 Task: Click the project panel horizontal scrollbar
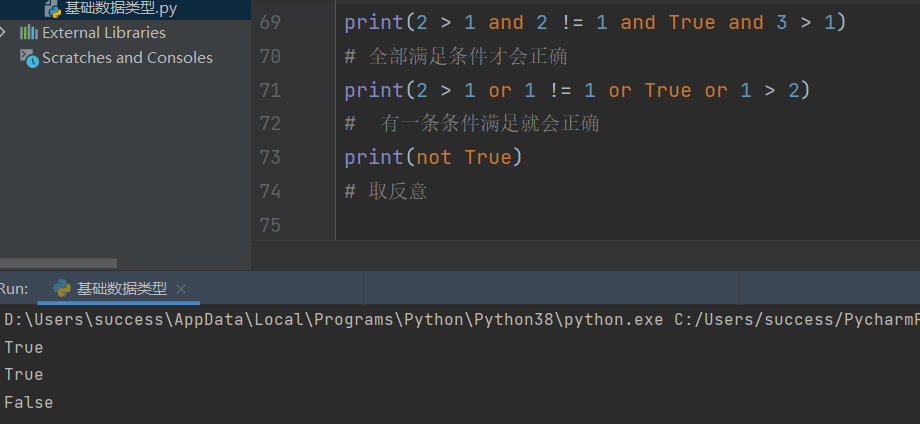[58, 263]
